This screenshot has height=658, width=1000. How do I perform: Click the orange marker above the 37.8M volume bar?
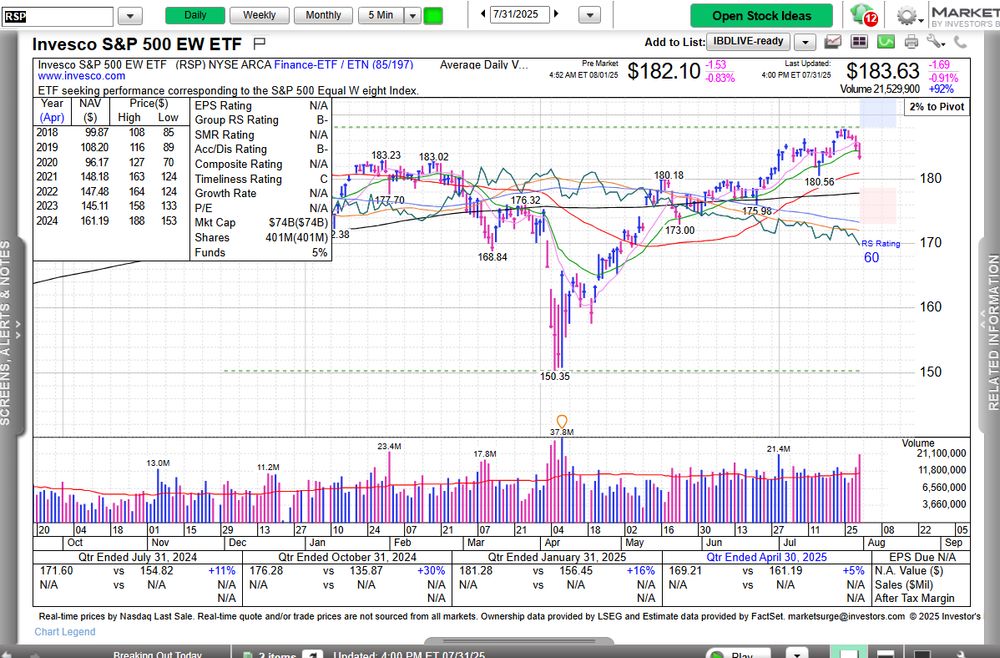point(562,421)
